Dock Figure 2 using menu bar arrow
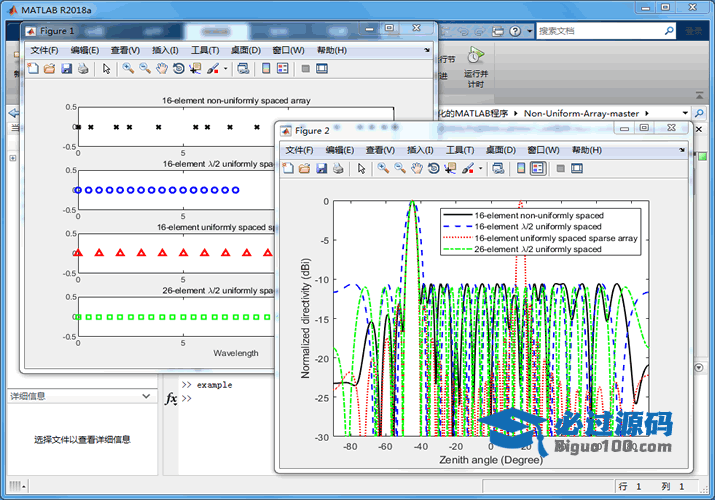This screenshot has width=715, height=500. [x=682, y=149]
